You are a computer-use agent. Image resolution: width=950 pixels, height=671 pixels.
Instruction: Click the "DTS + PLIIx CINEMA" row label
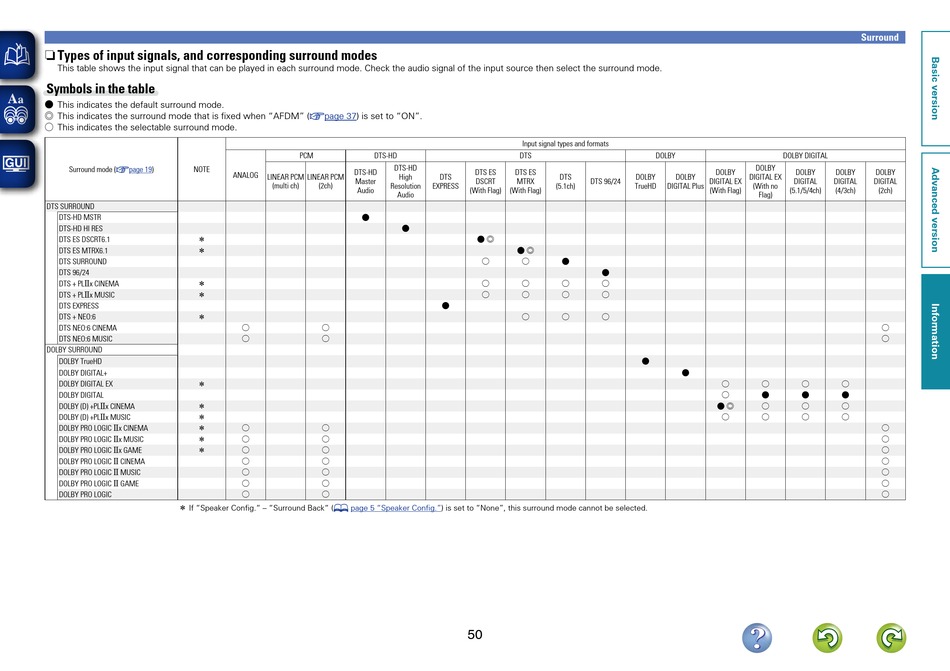88,283
